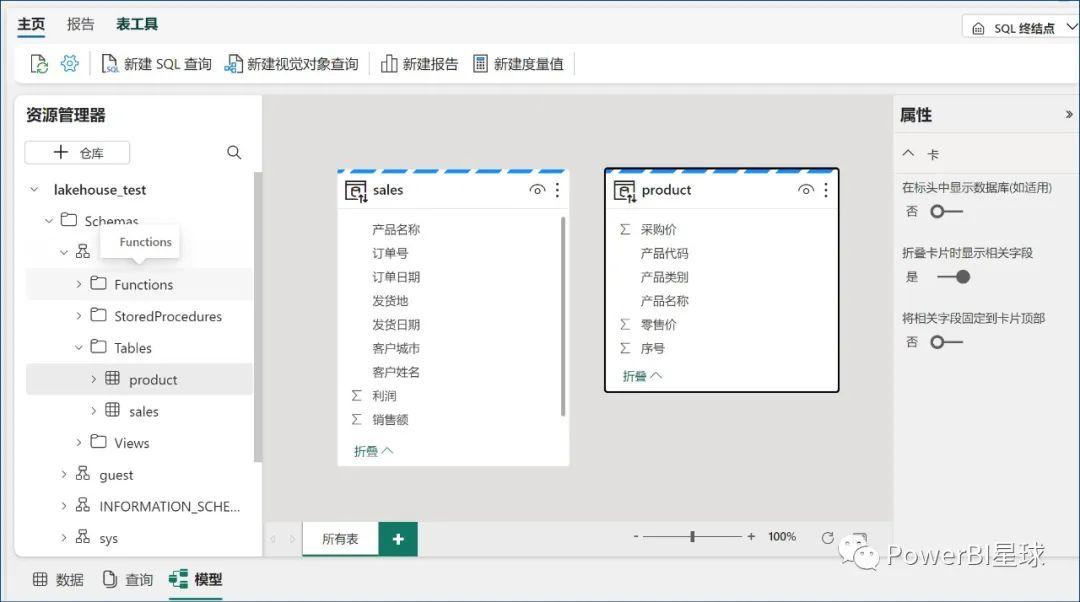1080x602 pixels.
Task: Hide the product table using its eye icon
Action: pyautogui.click(x=806, y=189)
